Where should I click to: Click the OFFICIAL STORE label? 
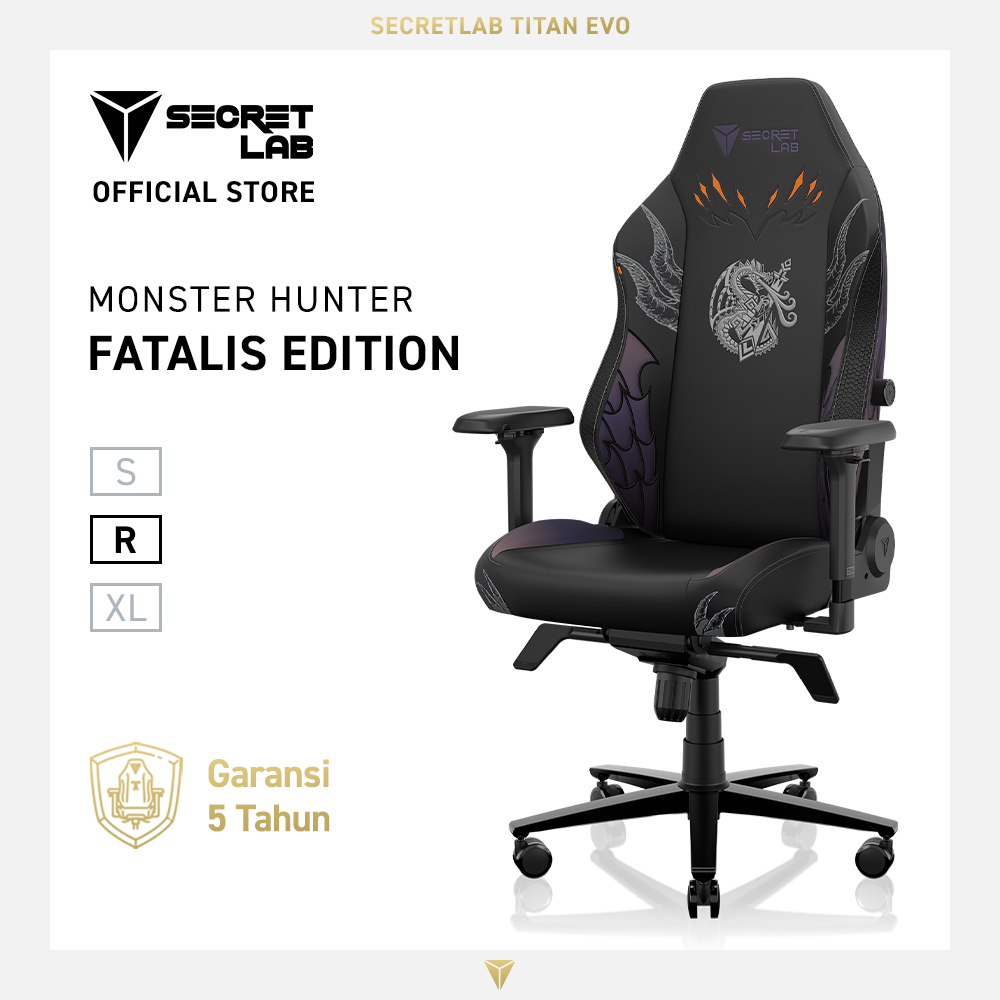[203, 192]
